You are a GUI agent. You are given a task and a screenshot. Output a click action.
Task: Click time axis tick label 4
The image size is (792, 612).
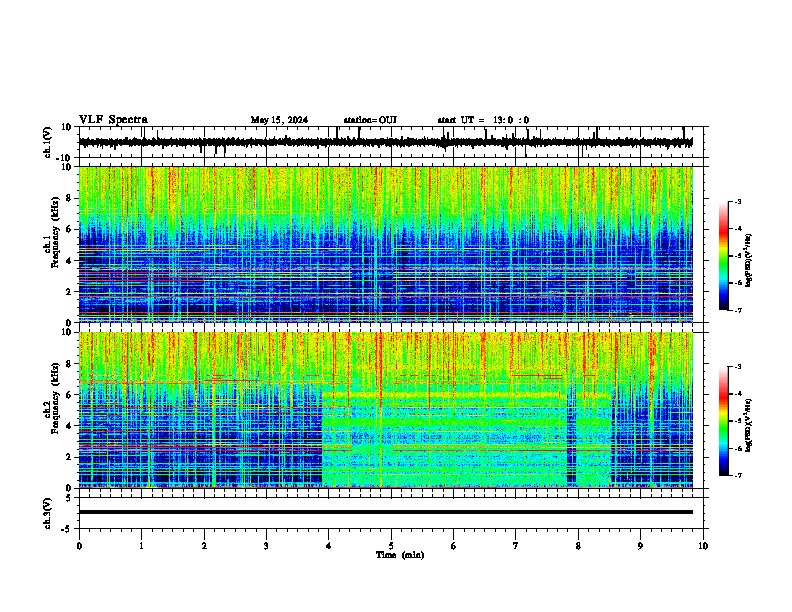tap(329, 546)
